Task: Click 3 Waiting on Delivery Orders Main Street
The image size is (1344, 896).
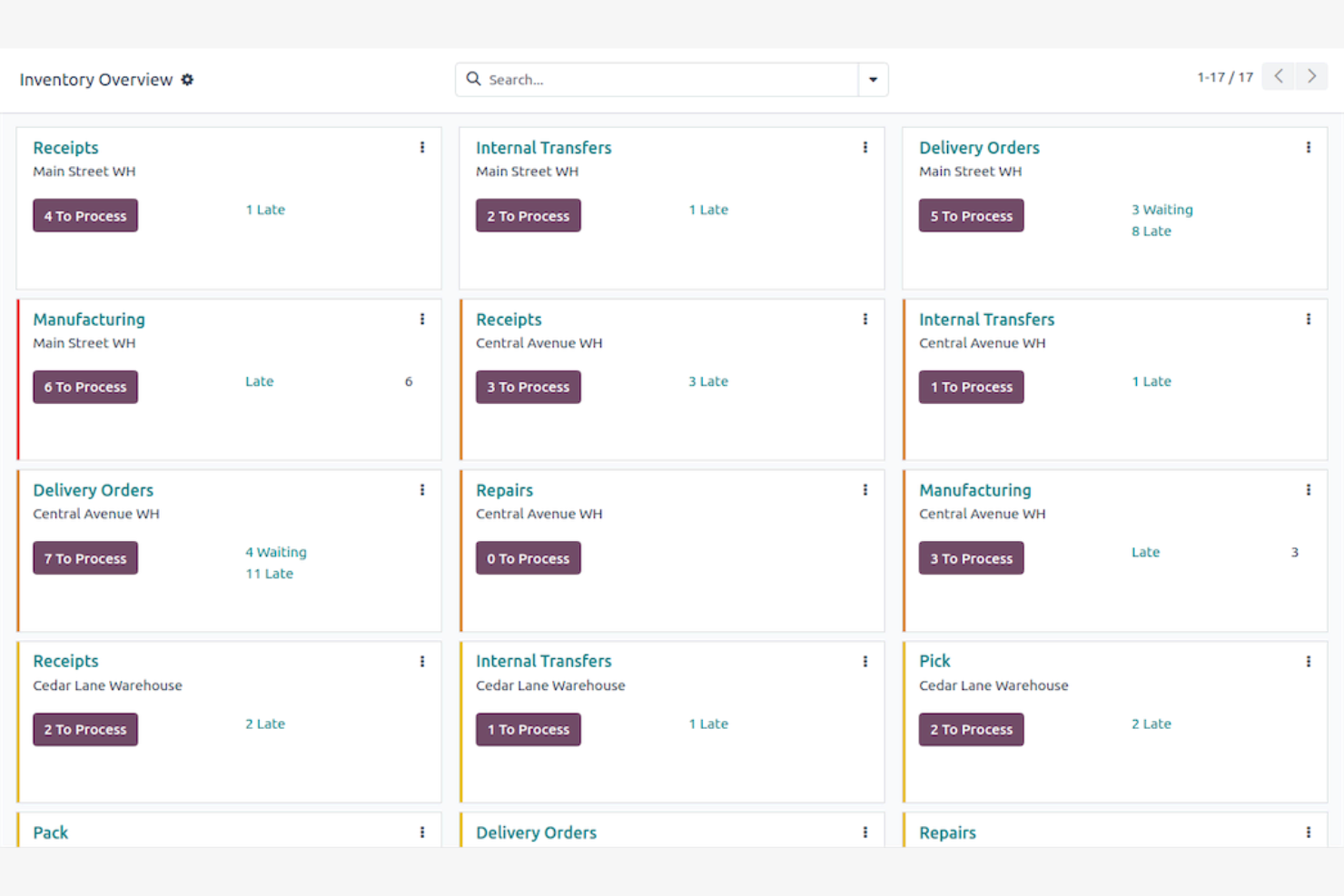Action: (x=1162, y=210)
